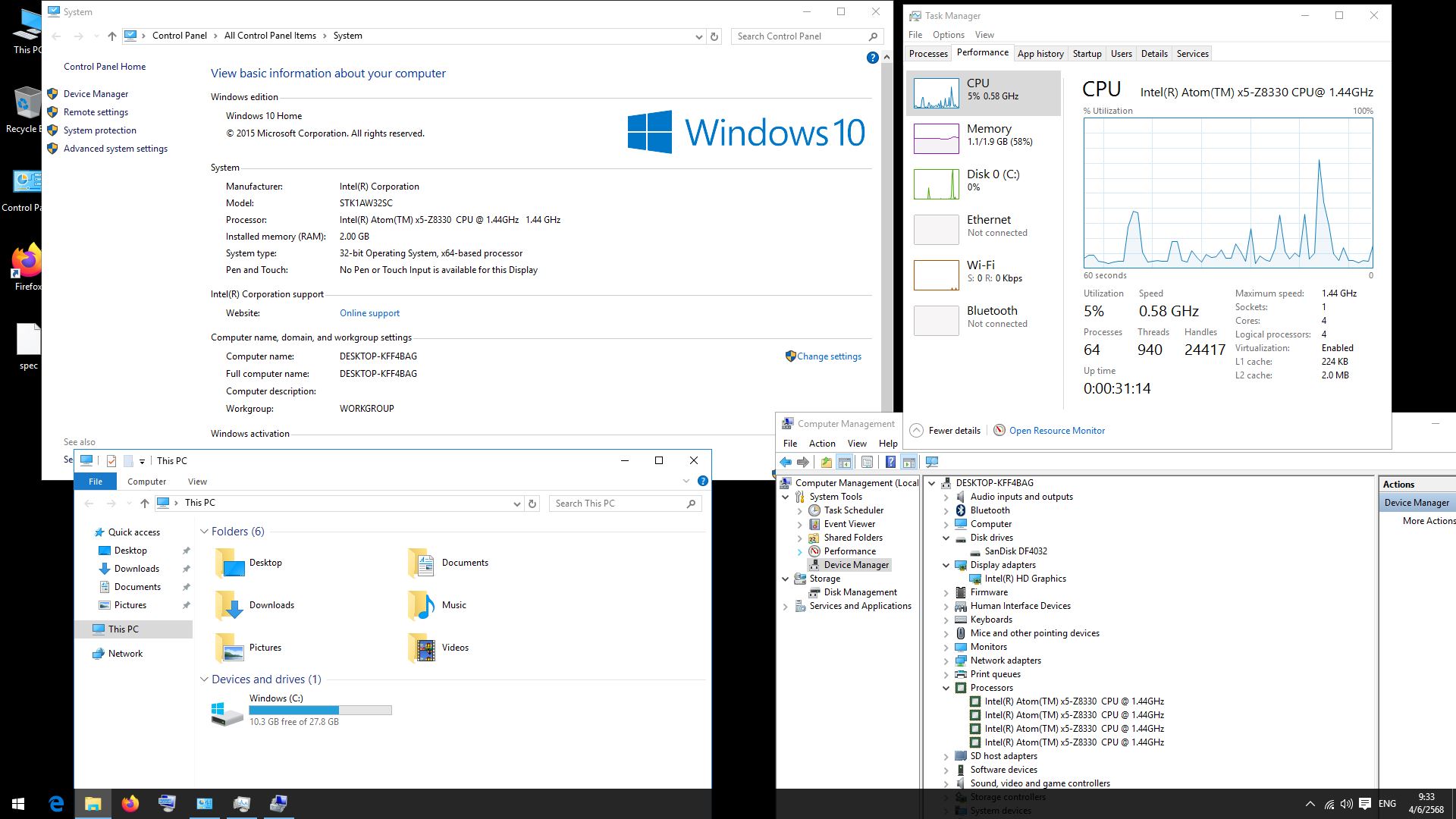Select Event Viewer in the tree
The height and width of the screenshot is (819, 1456).
pyautogui.click(x=849, y=524)
